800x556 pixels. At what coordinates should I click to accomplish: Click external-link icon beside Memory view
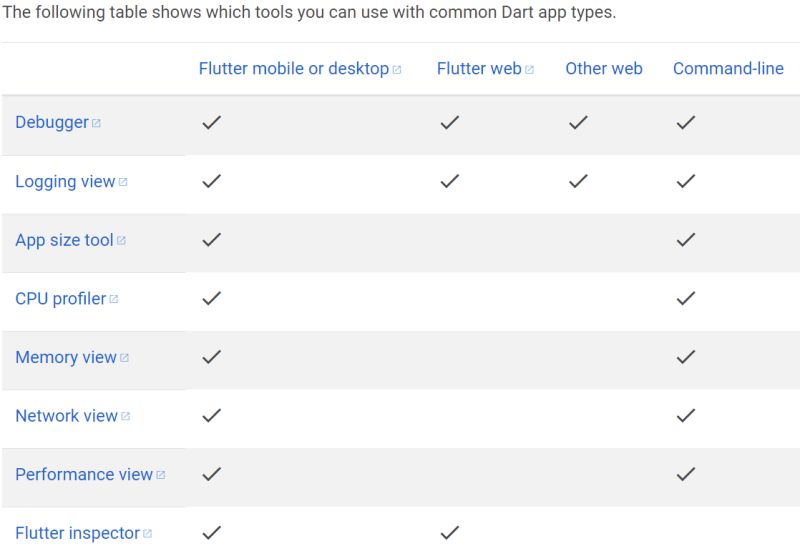tap(124, 358)
